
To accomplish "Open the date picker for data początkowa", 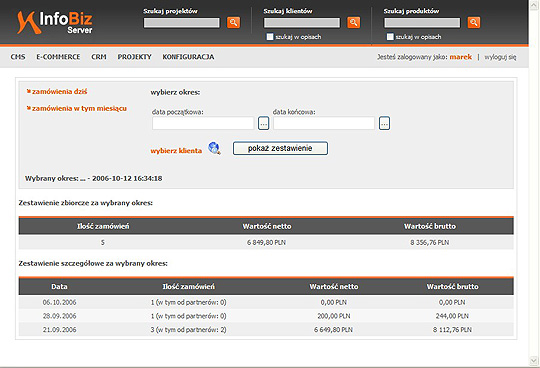I will coord(263,123).
